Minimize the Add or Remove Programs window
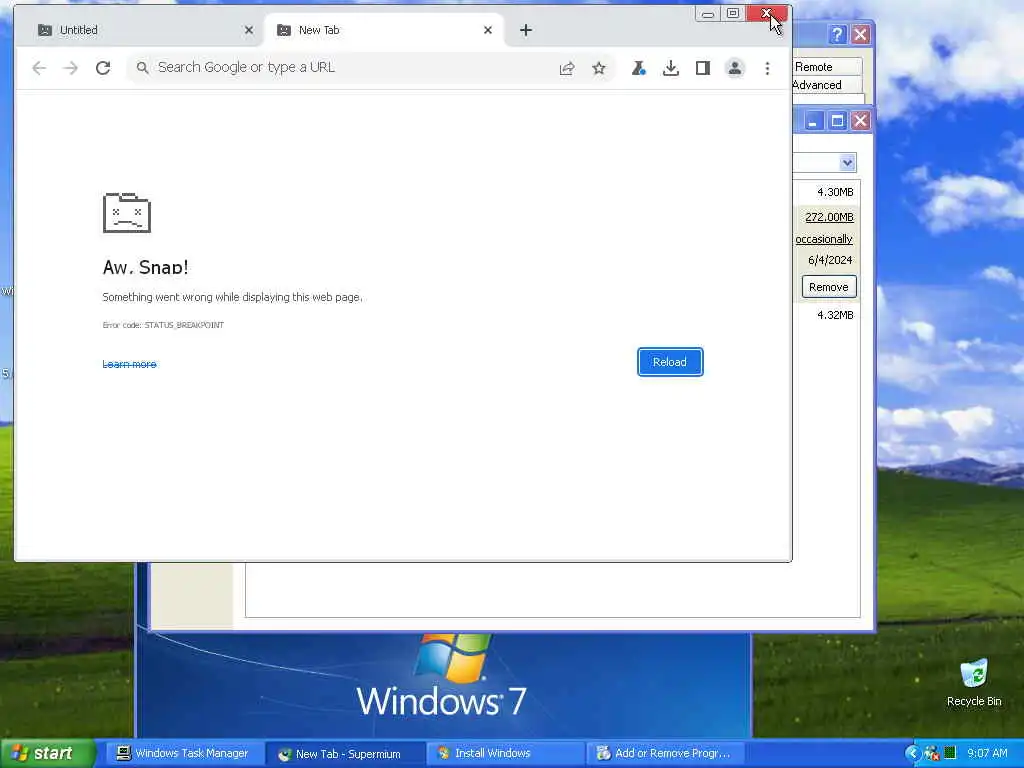Screen dimensions: 1024x768 pyautogui.click(x=813, y=121)
